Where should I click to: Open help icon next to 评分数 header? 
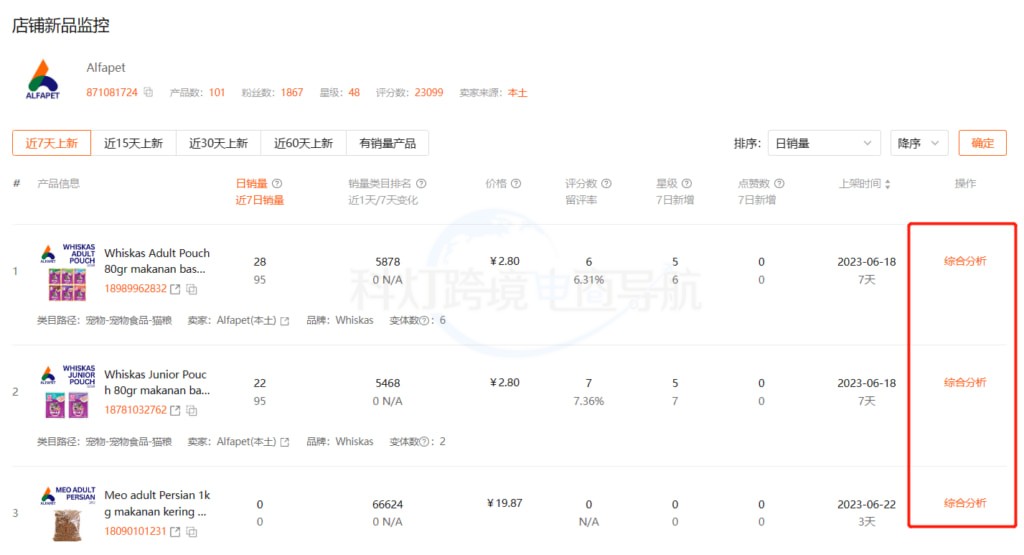pos(606,183)
